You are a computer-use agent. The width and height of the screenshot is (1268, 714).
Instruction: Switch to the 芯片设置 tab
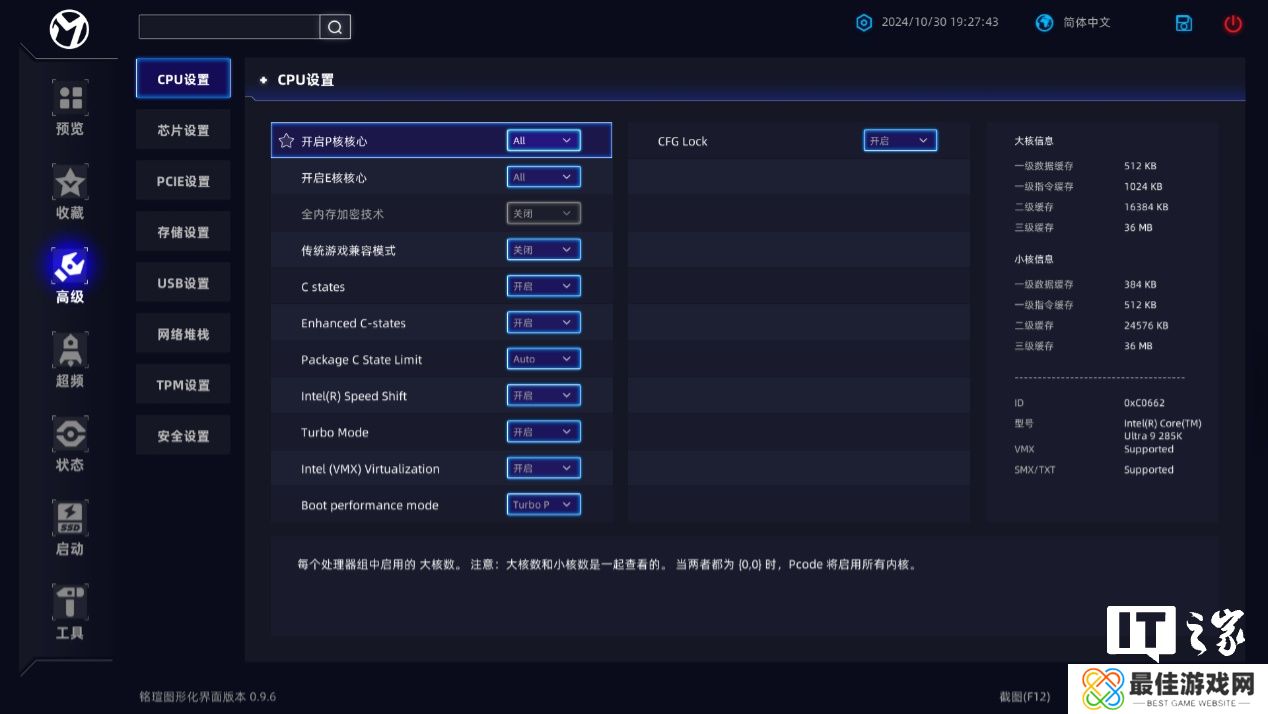click(x=183, y=130)
